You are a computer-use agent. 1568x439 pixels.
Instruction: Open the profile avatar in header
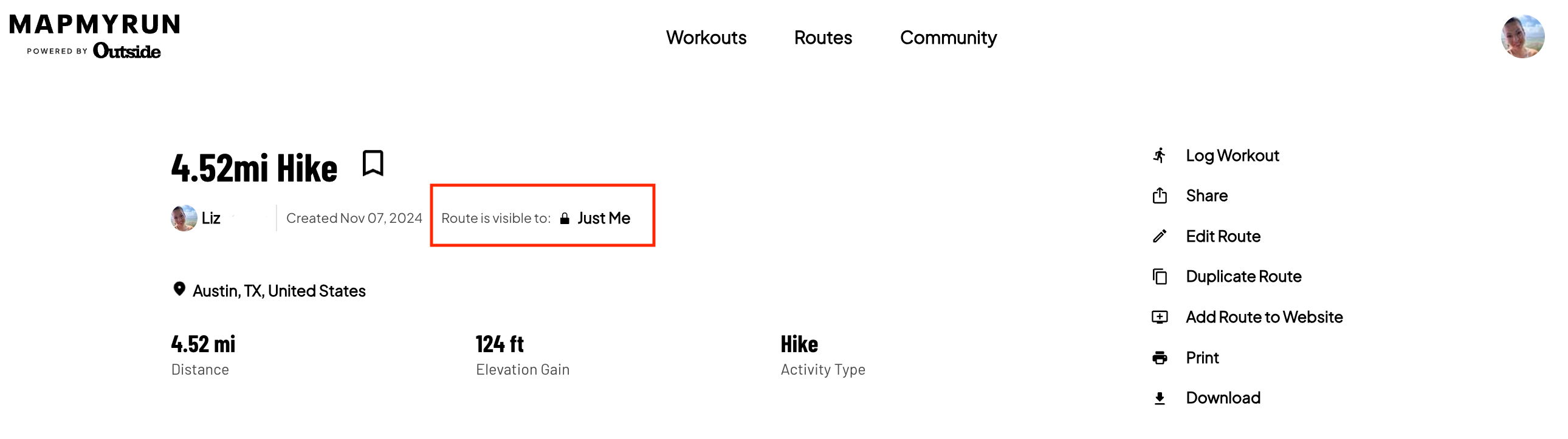coord(1522,36)
